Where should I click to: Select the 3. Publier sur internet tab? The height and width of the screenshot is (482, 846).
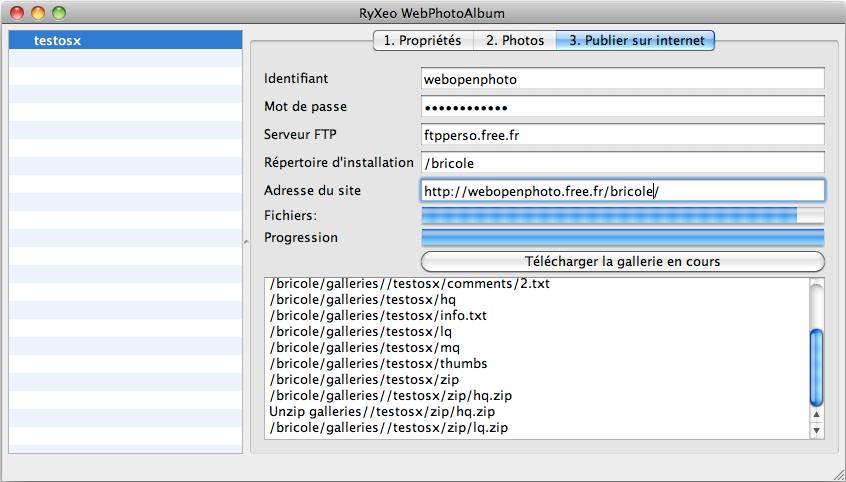[636, 40]
